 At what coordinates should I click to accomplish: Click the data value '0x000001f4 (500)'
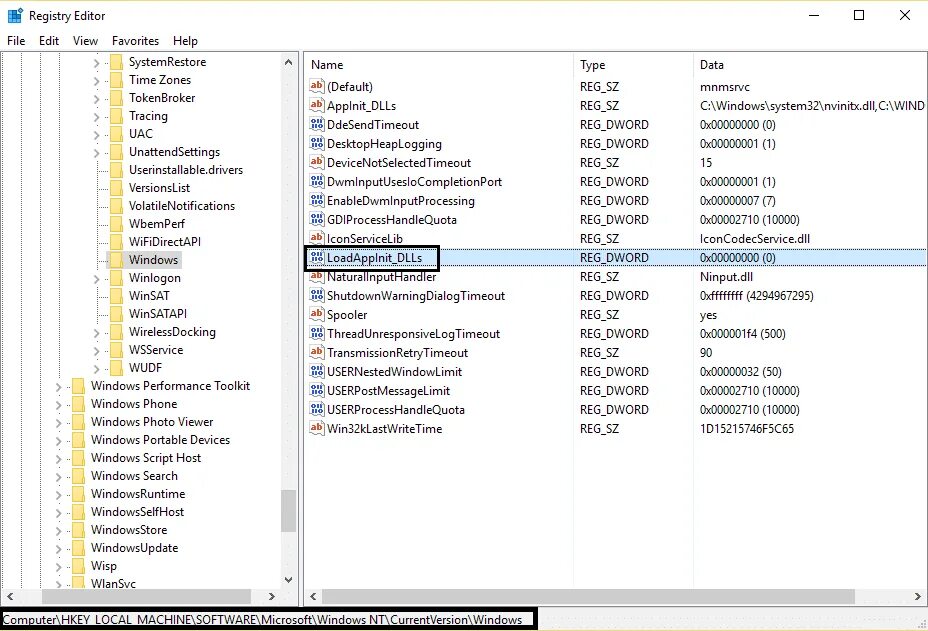click(x=742, y=333)
